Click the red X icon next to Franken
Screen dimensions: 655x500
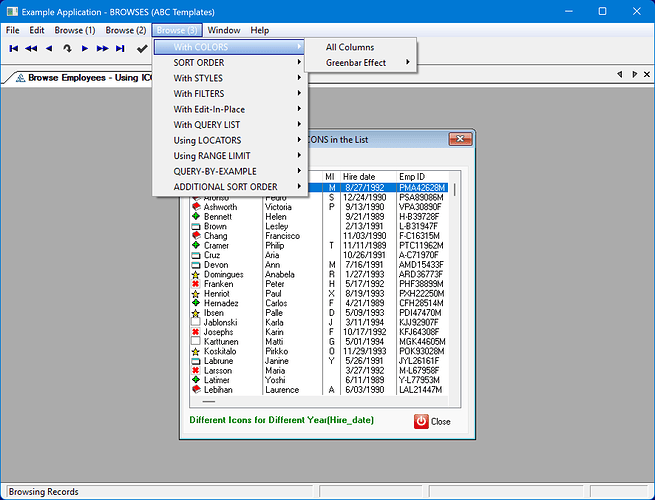195,284
